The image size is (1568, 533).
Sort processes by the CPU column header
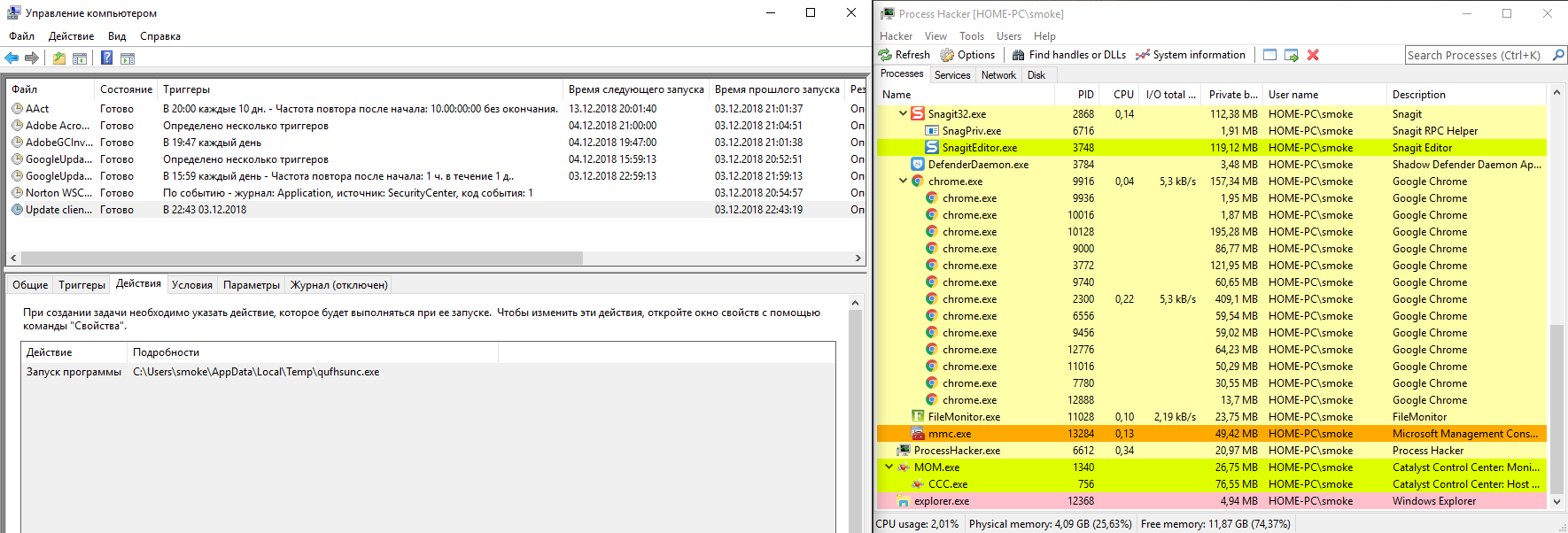click(x=1121, y=95)
